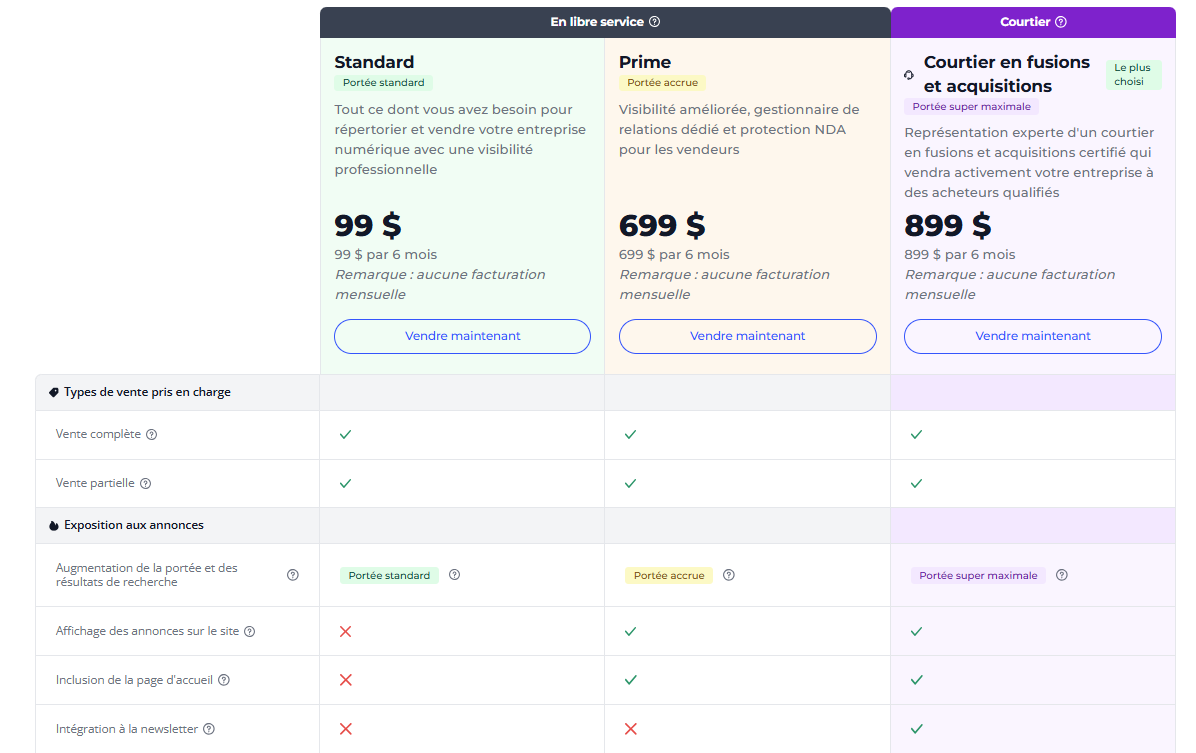Click the Le plus choisi badge
This screenshot has width=1196, height=753.
pyautogui.click(x=1133, y=73)
